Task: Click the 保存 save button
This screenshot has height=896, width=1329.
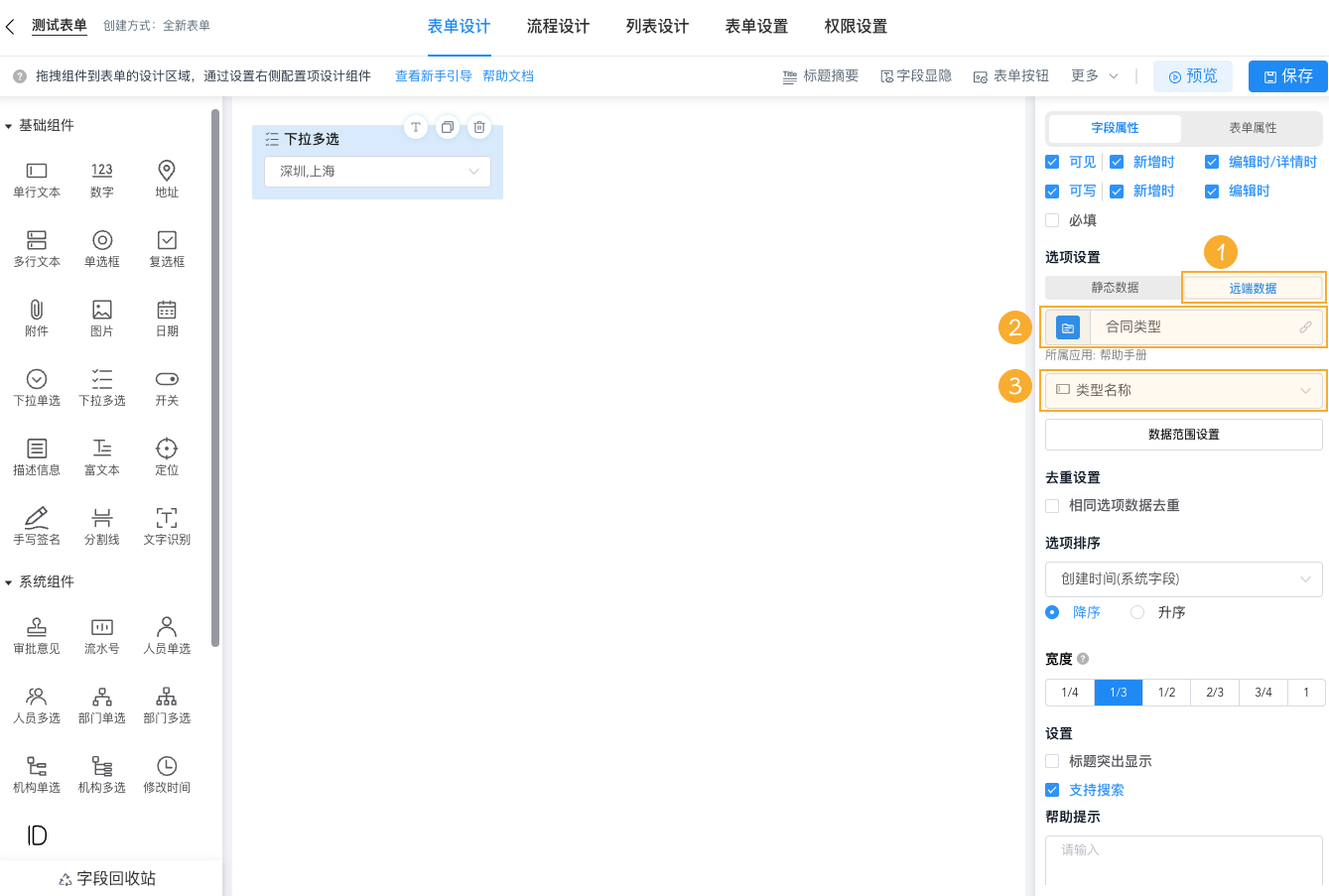Action: (x=1287, y=75)
